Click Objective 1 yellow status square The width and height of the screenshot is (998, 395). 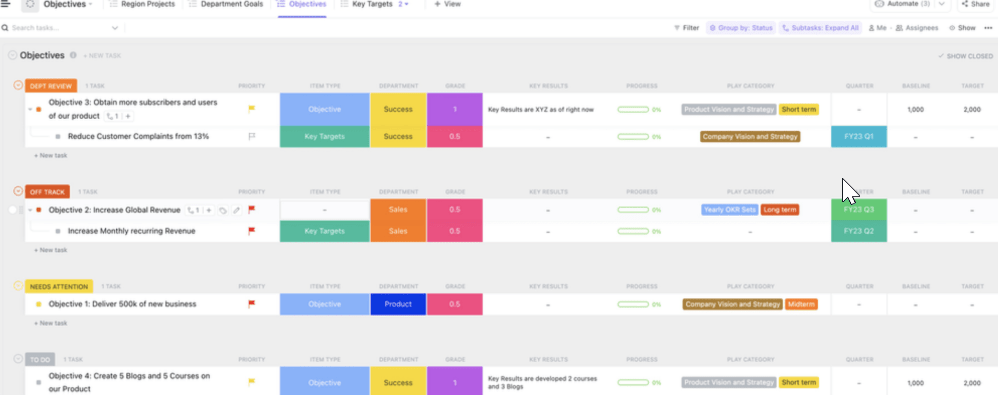click(x=39, y=304)
